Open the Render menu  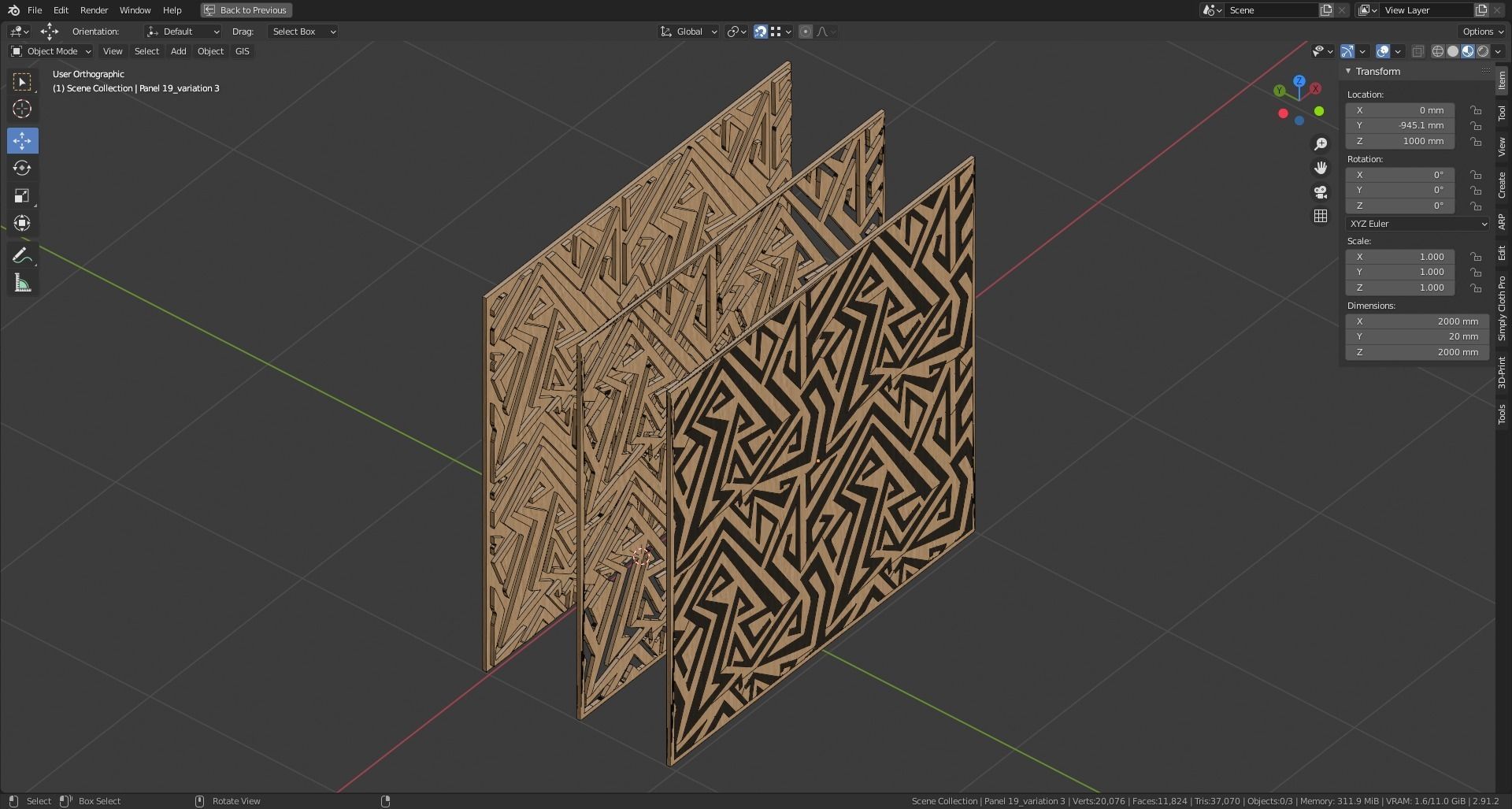point(94,10)
